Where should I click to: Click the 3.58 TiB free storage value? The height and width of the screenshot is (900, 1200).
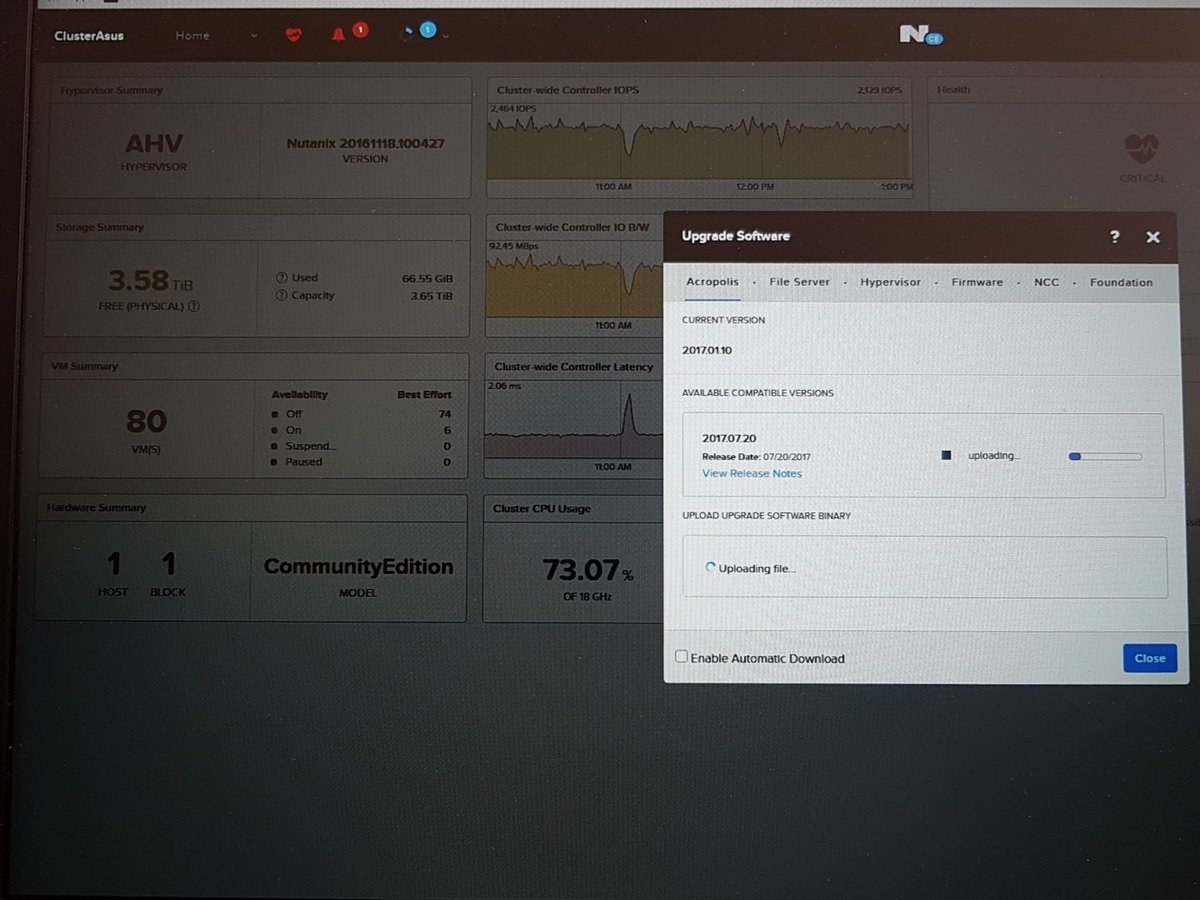coord(152,281)
